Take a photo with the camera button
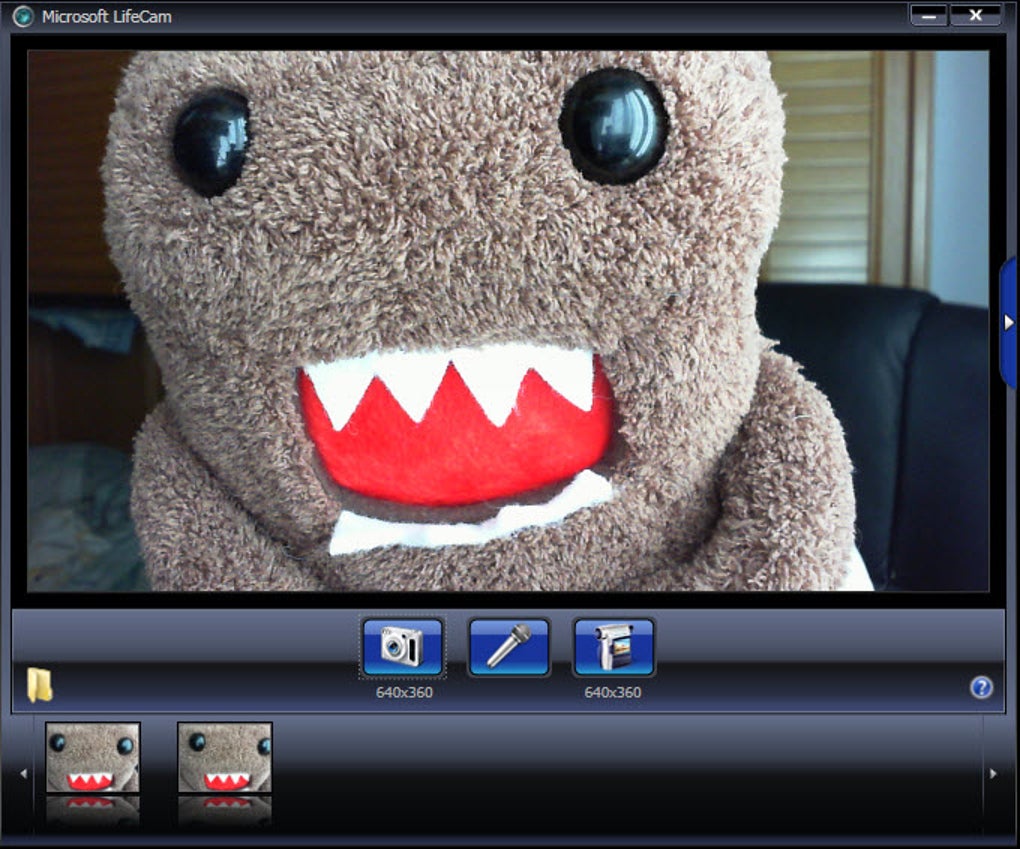The width and height of the screenshot is (1020, 849). pyautogui.click(x=403, y=647)
